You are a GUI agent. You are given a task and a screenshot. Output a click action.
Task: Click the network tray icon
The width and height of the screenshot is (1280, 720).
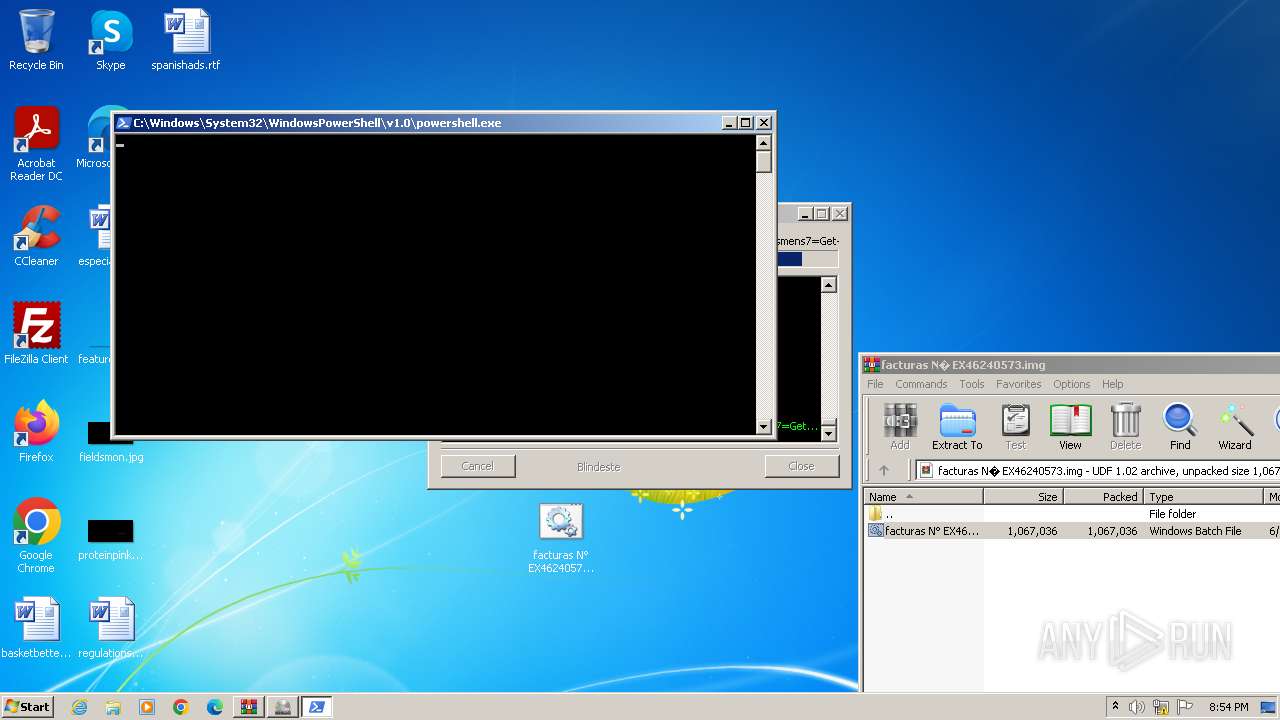(x=1161, y=707)
